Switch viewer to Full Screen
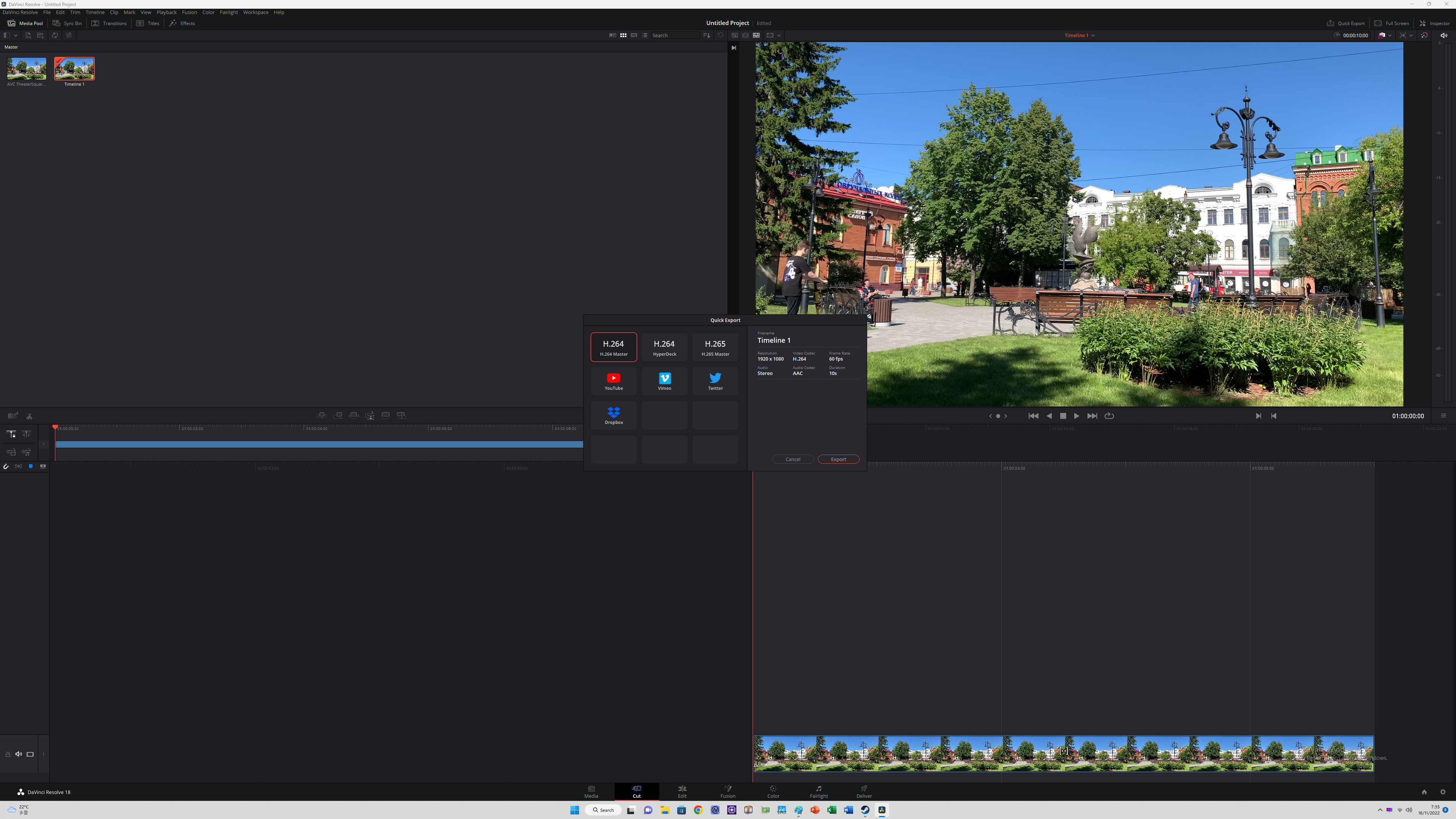This screenshot has width=1456, height=819. (1392, 23)
